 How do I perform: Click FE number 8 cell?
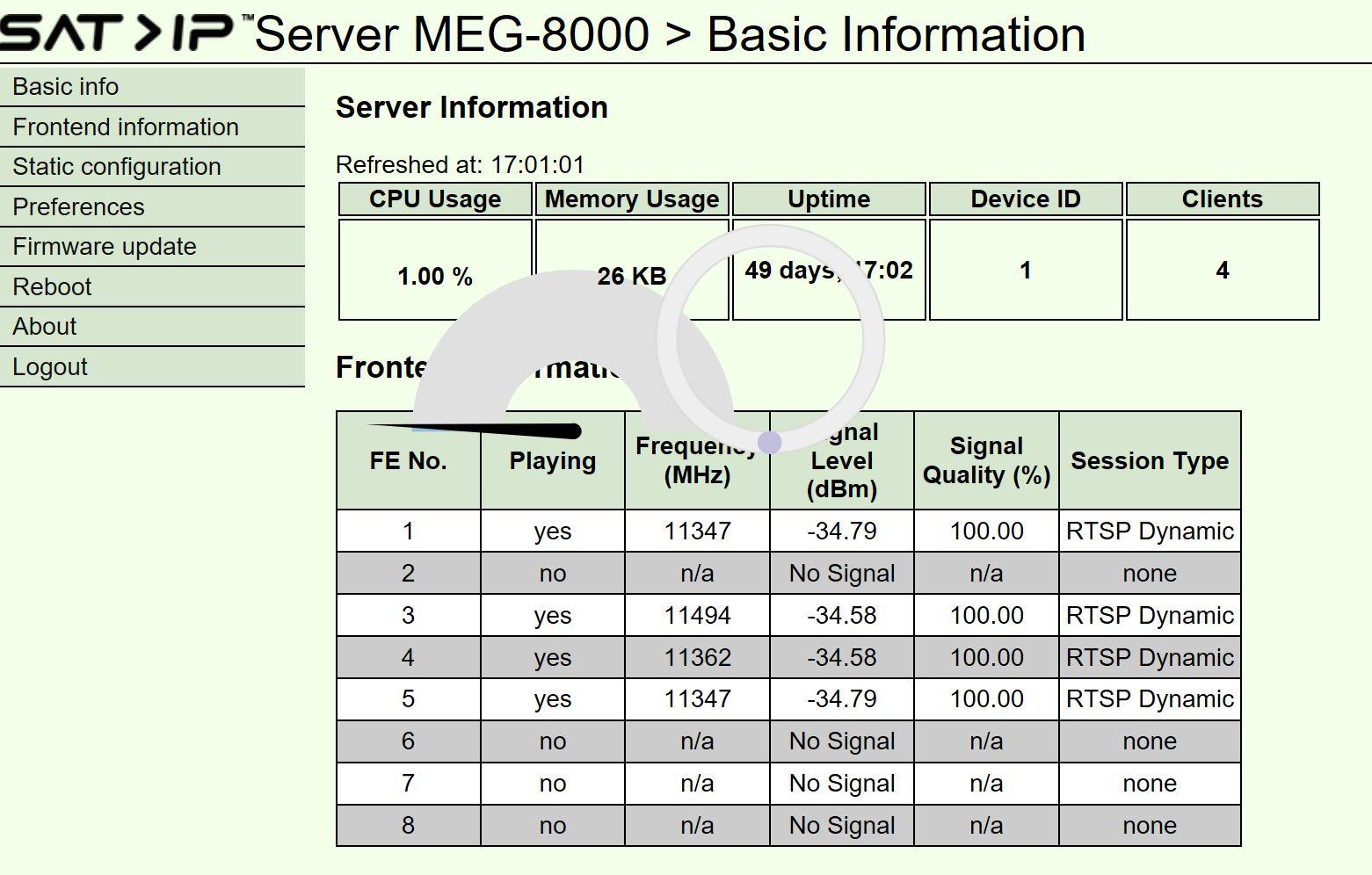click(x=409, y=826)
